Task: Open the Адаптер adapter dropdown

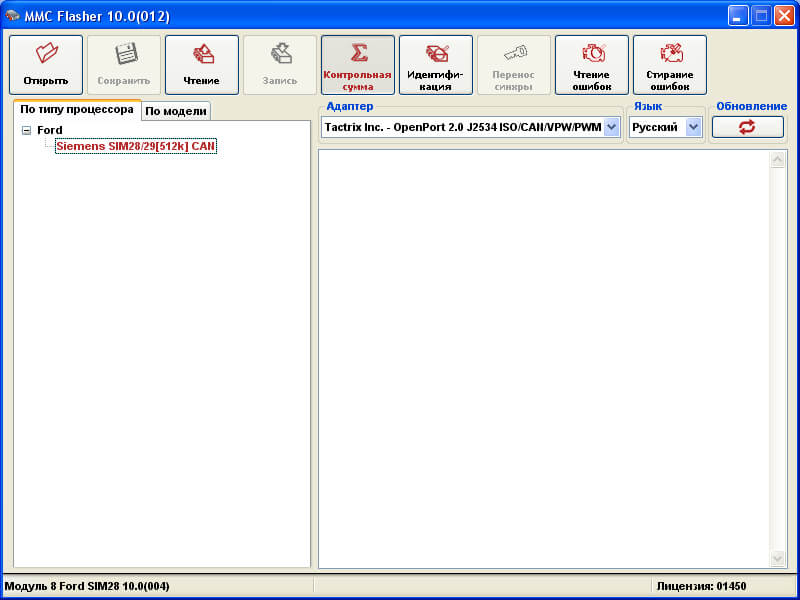Action: 612,127
